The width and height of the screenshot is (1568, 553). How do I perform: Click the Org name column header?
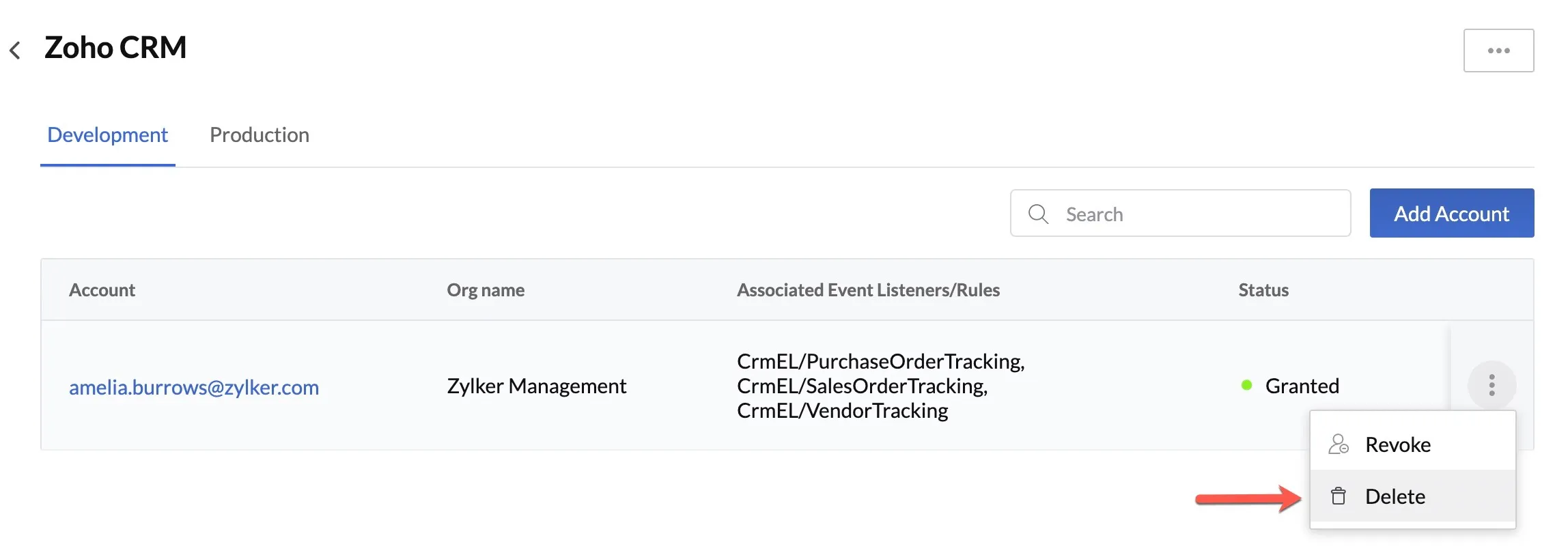(486, 290)
